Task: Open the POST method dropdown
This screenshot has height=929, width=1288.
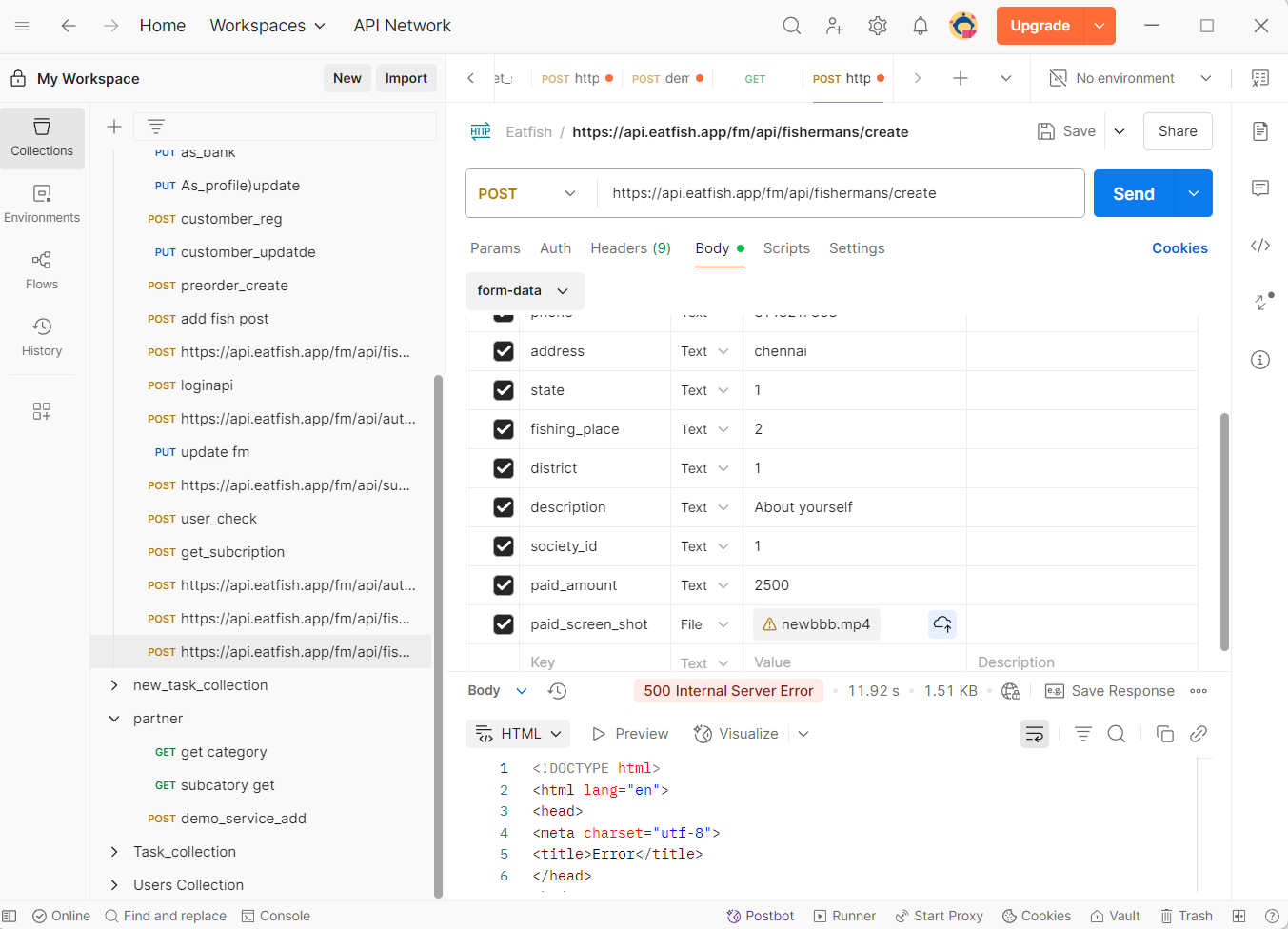Action: click(528, 193)
